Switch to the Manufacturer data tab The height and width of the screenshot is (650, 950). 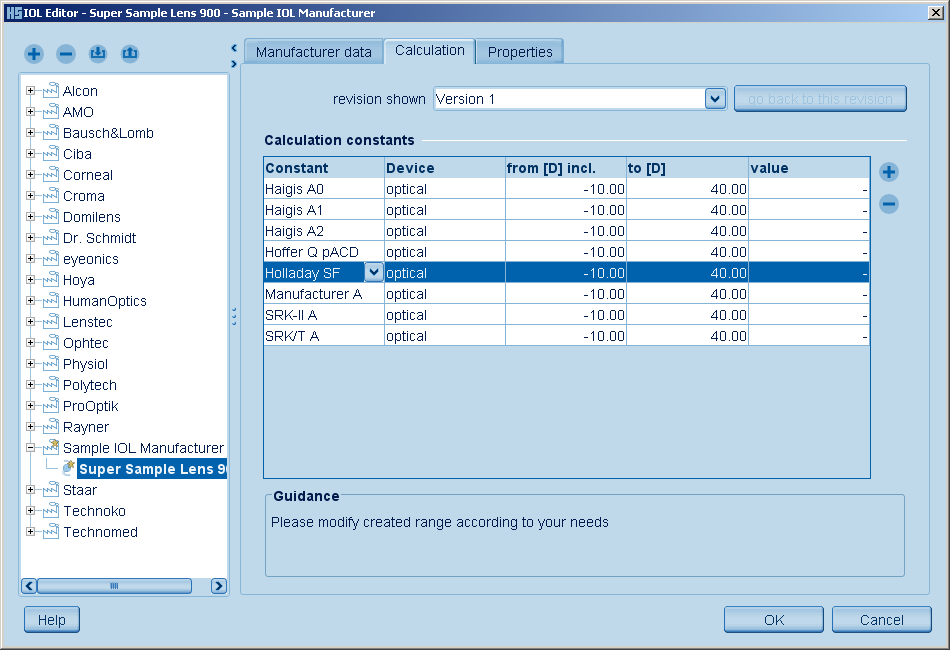click(313, 52)
